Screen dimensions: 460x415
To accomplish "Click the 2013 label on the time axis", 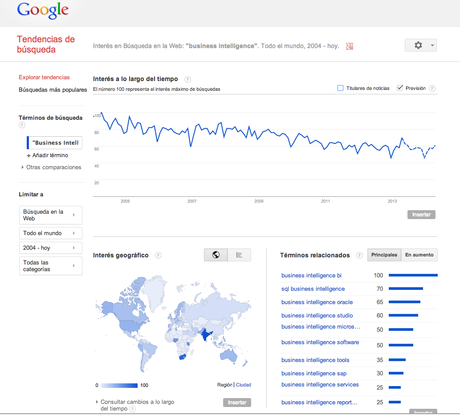I will (x=392, y=201).
